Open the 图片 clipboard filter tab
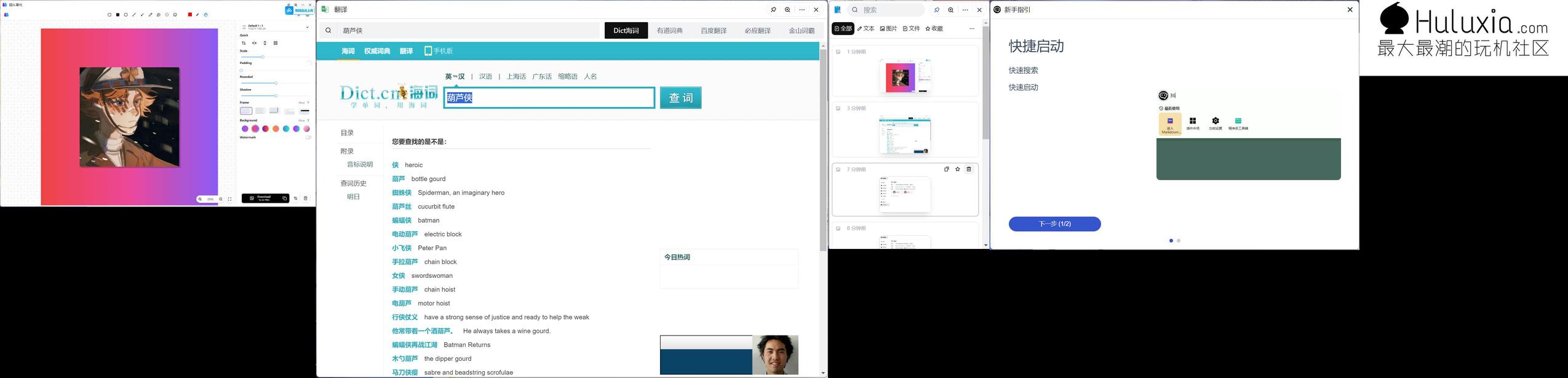 pos(888,29)
